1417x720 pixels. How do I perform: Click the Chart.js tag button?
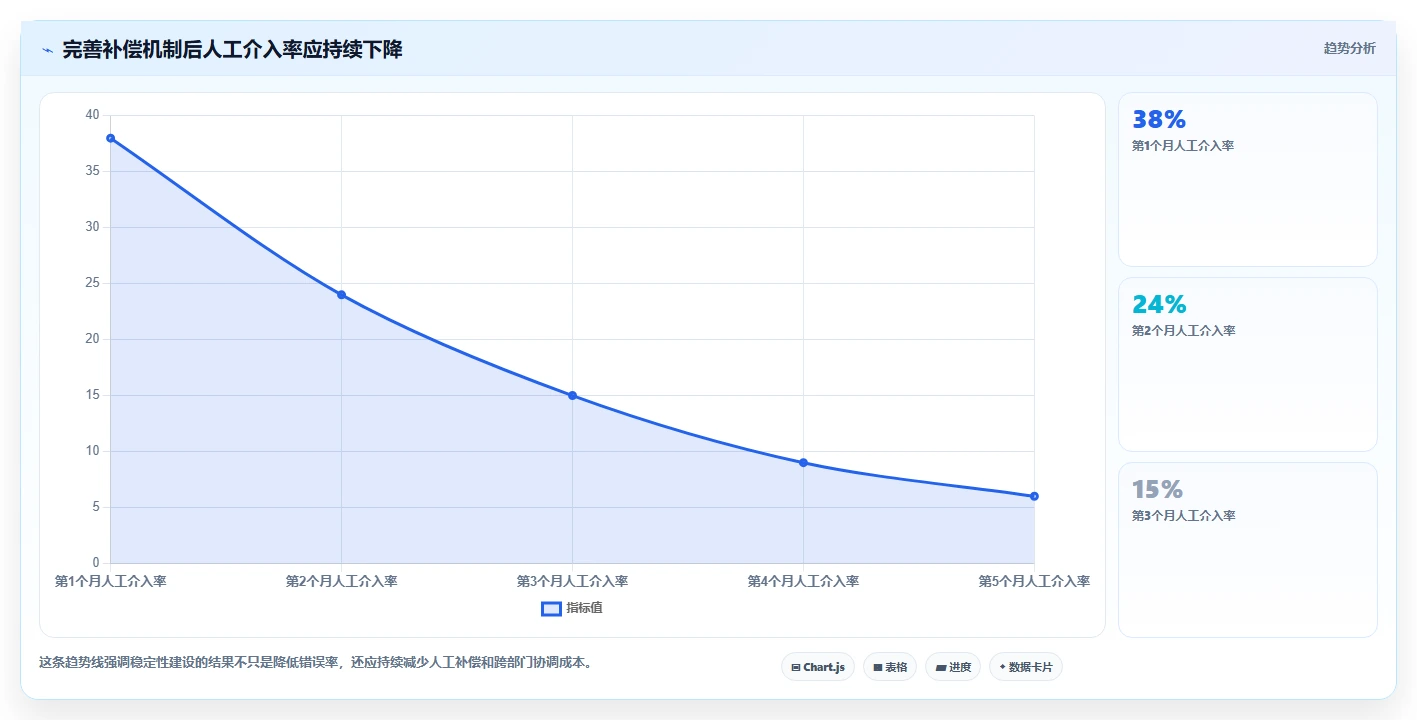click(x=818, y=667)
